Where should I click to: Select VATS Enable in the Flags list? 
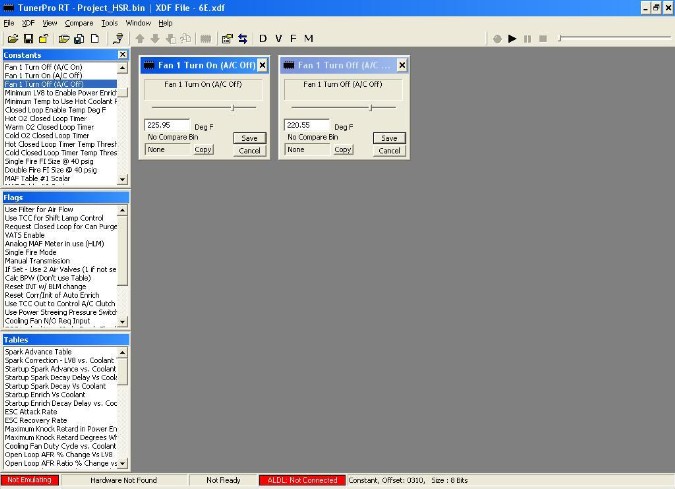(31, 235)
